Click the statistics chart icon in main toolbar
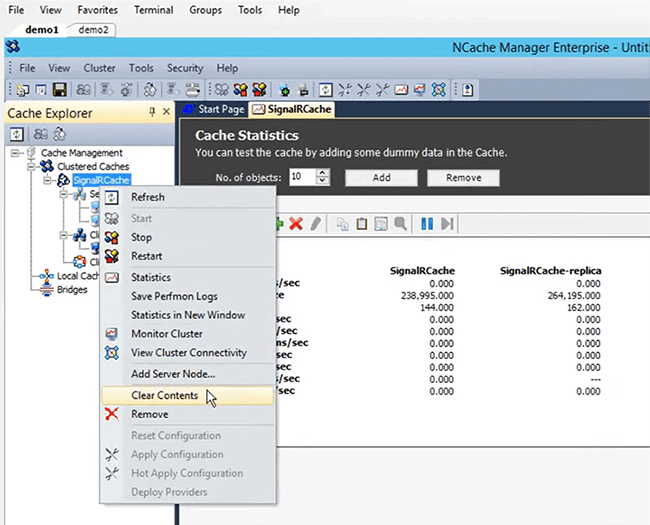The height and width of the screenshot is (525, 650). tap(401, 90)
